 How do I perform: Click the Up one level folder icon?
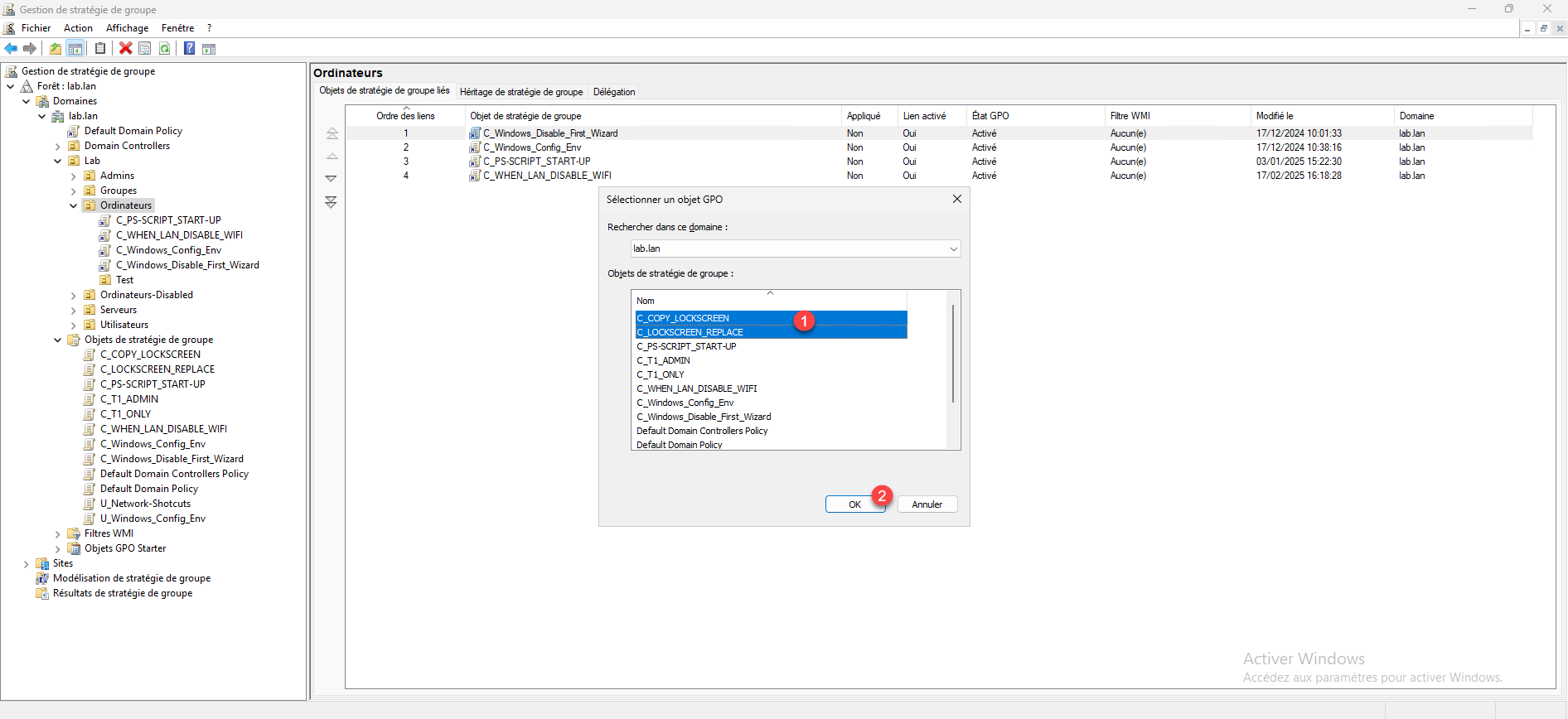pos(56,49)
